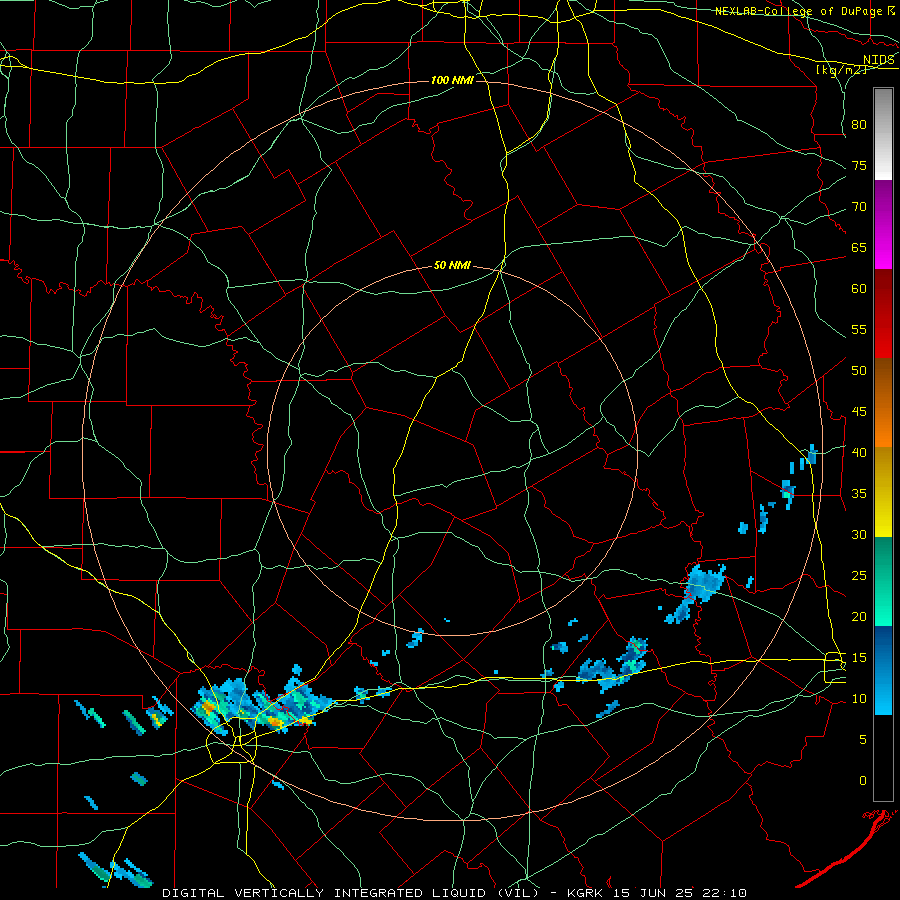Click the 75 value on the scale
This screenshot has width=900, height=900.
[859, 165]
